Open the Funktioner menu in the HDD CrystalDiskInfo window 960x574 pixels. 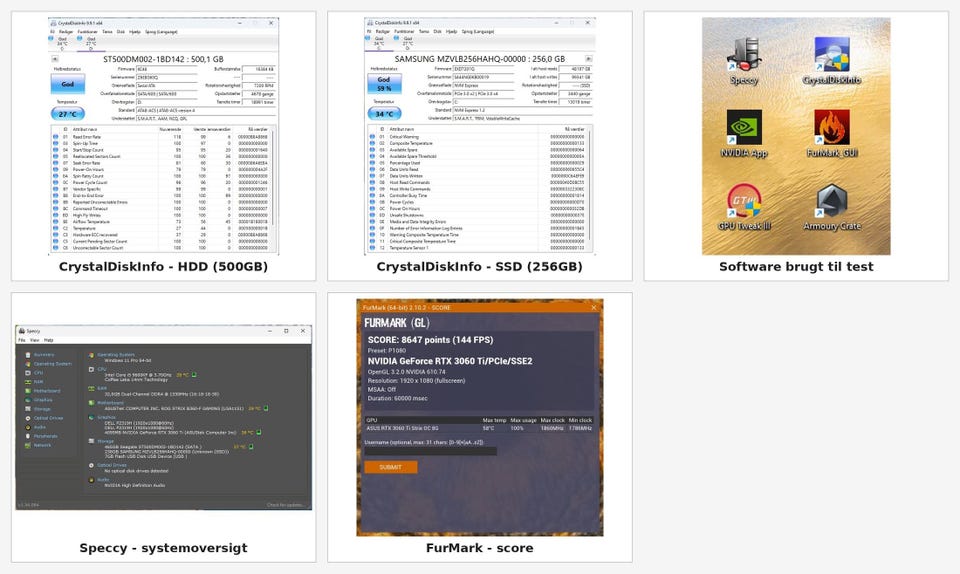tap(87, 32)
